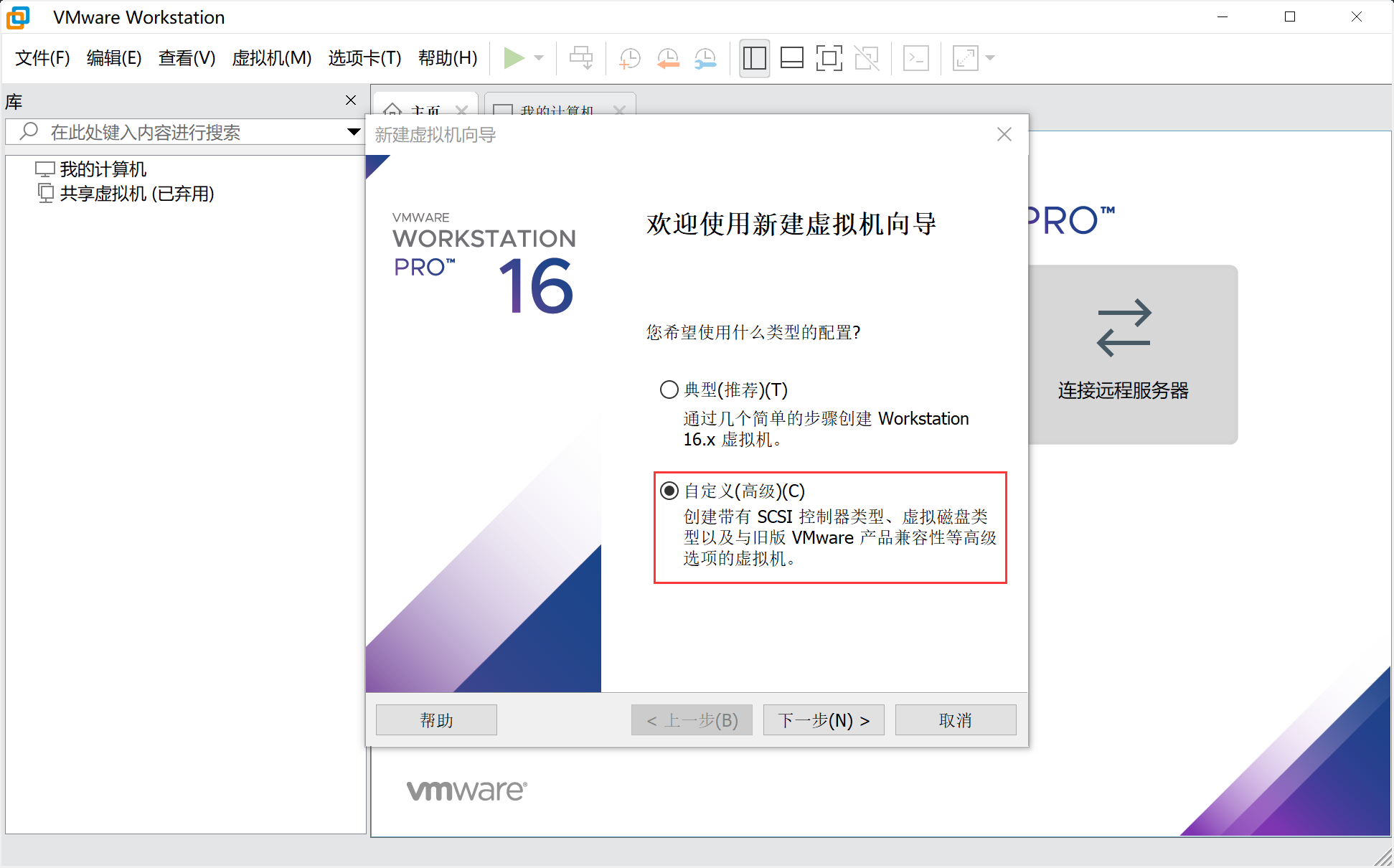Enter full screen mode icon

tap(829, 58)
